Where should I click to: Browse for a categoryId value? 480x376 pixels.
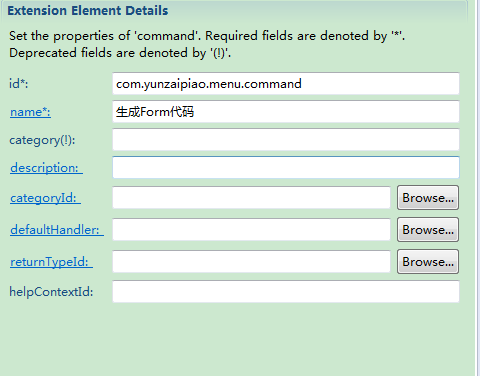pos(428,198)
